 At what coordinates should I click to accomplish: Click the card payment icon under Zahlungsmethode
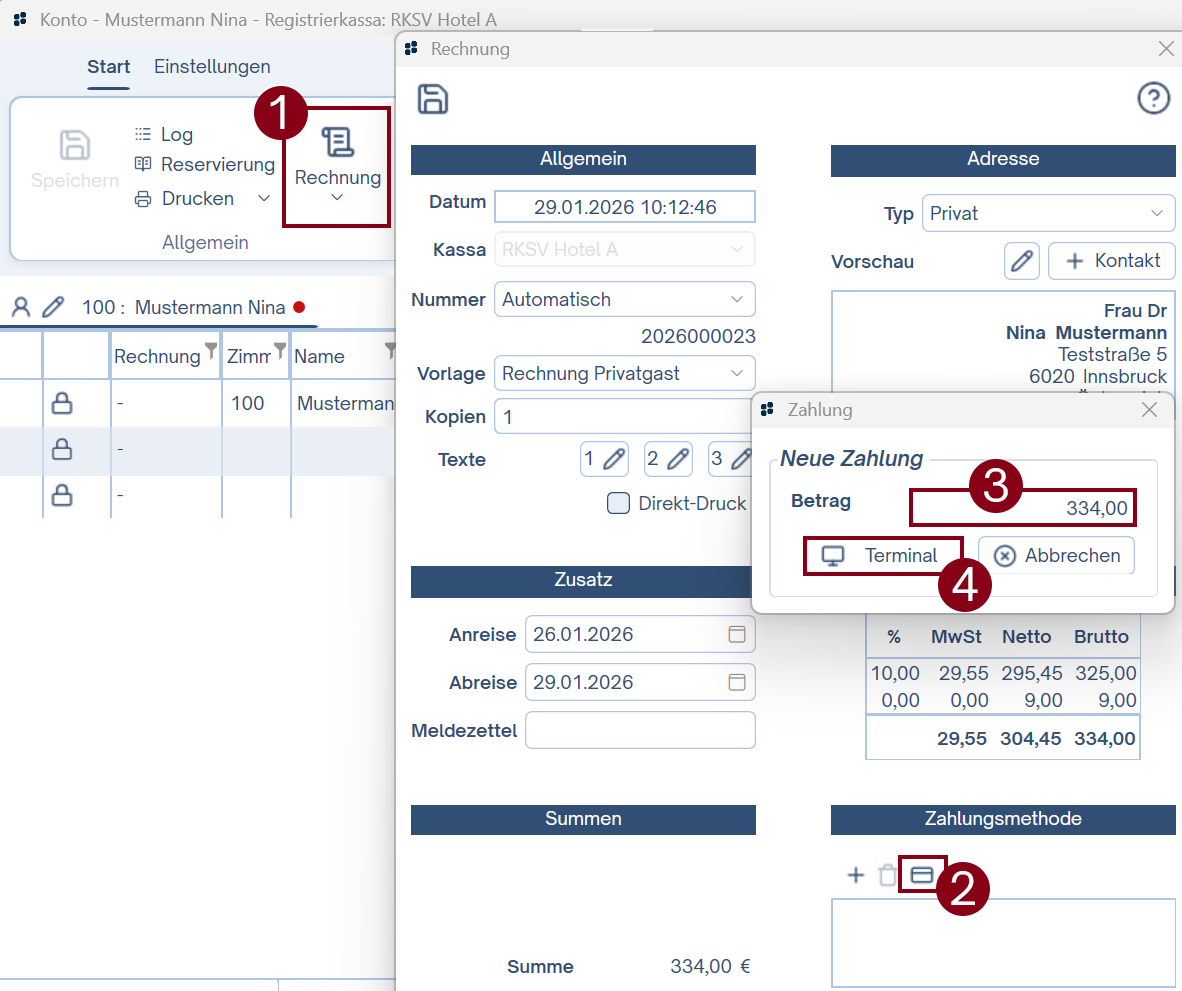click(x=922, y=875)
